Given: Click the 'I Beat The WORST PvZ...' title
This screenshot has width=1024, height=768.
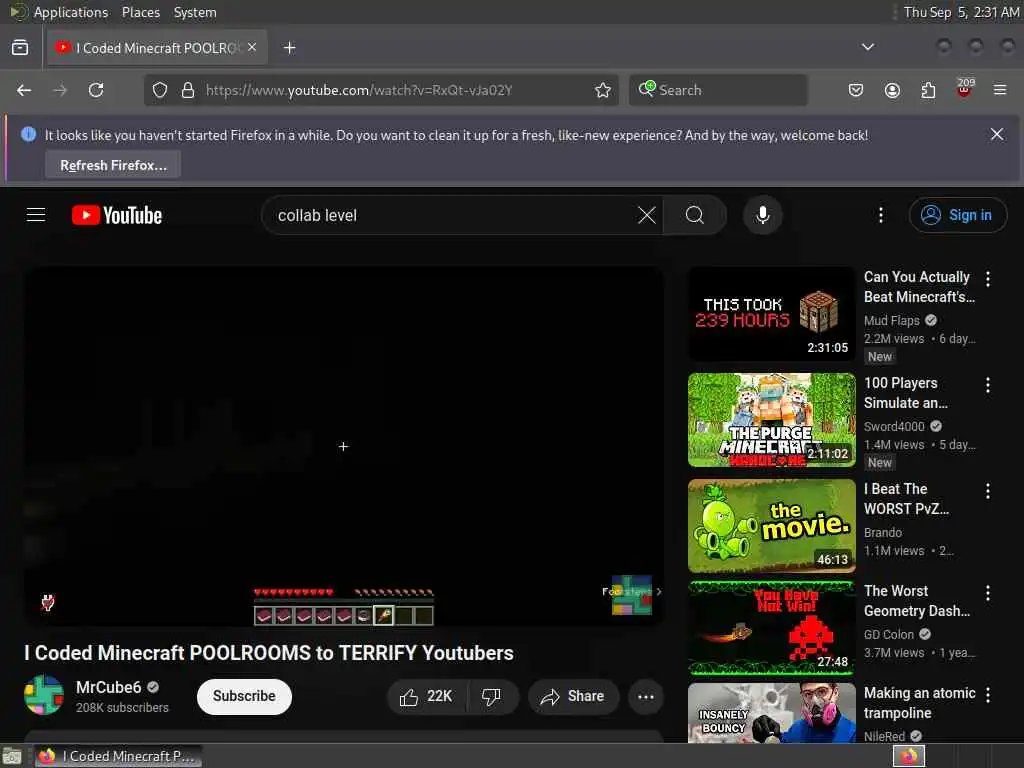Looking at the screenshot, I should pyautogui.click(x=906, y=499).
